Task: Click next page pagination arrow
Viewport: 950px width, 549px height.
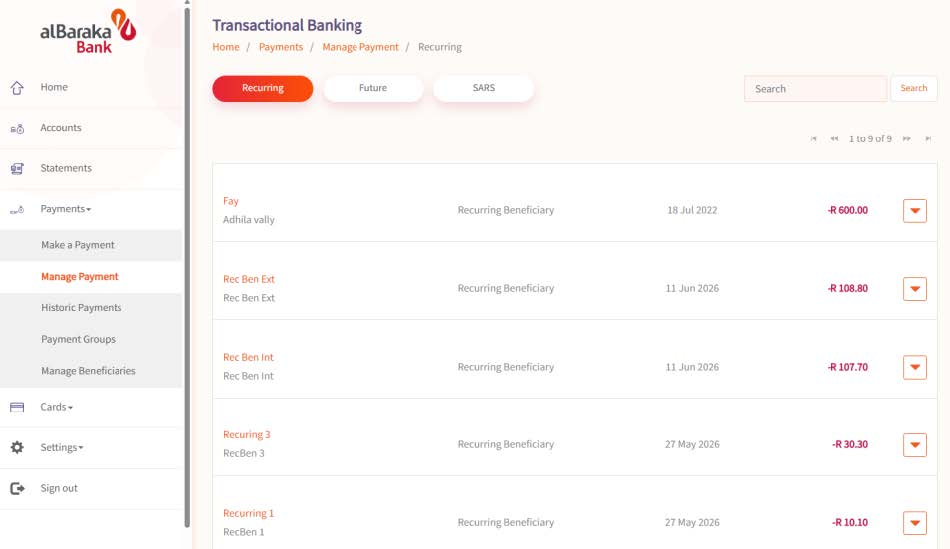Action: (906, 139)
